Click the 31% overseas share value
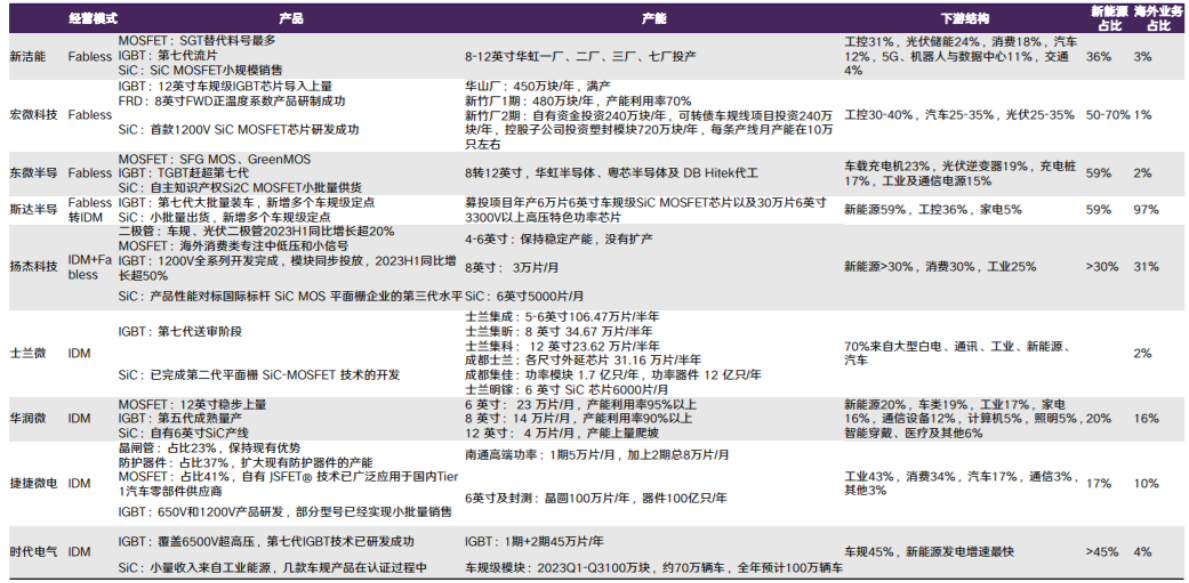The image size is (1189, 583). click(x=1147, y=267)
